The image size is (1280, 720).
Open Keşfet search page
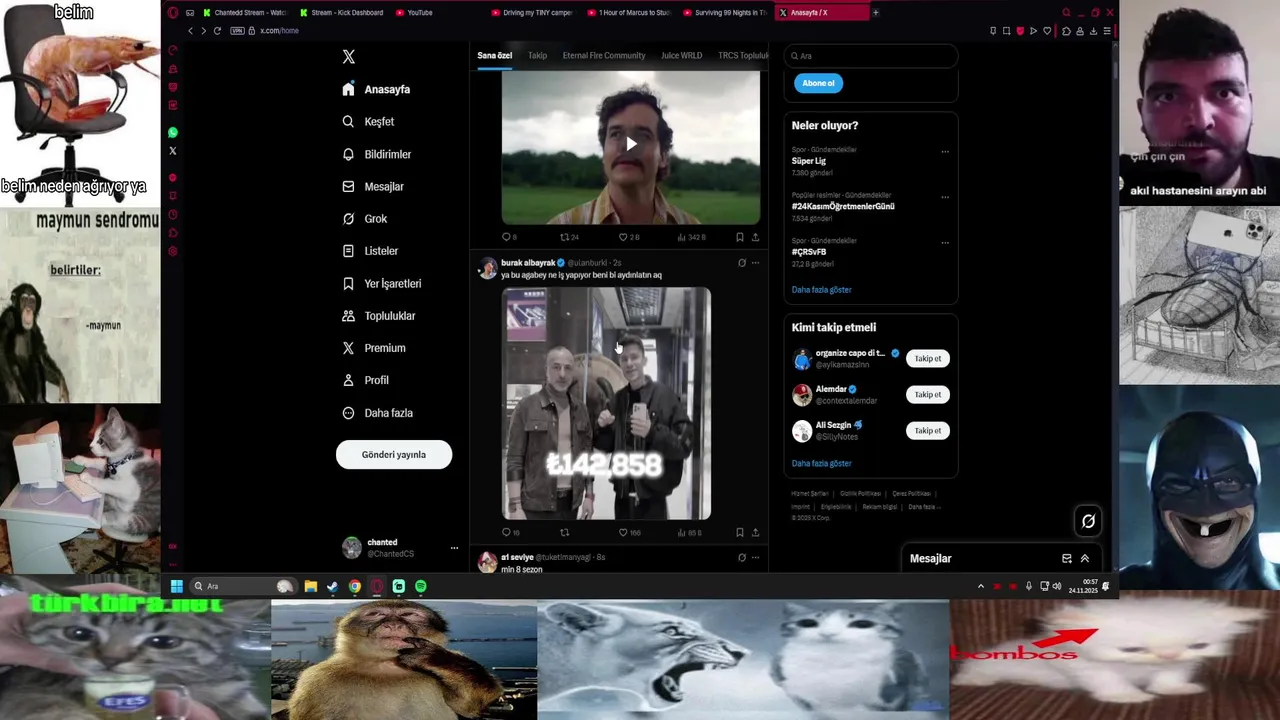click(x=368, y=121)
